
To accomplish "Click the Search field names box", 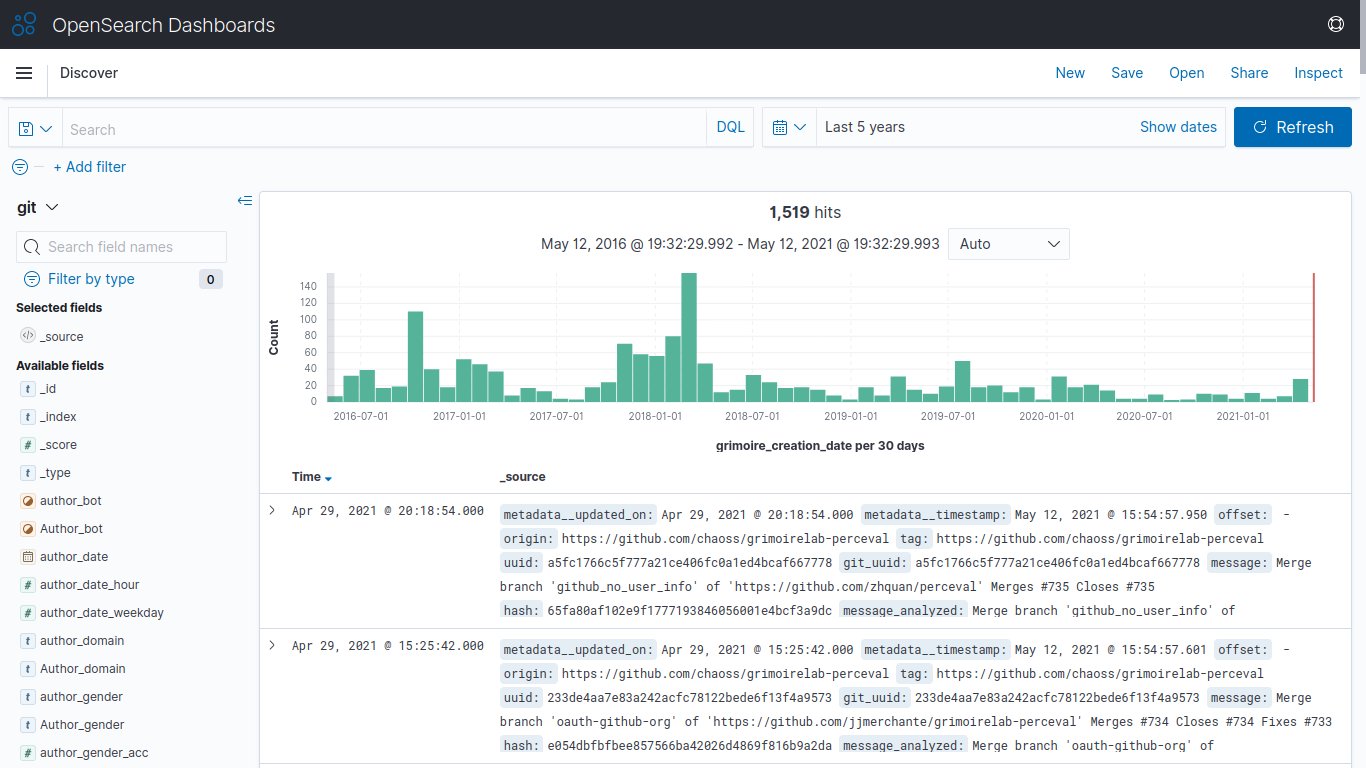I will coord(122,247).
